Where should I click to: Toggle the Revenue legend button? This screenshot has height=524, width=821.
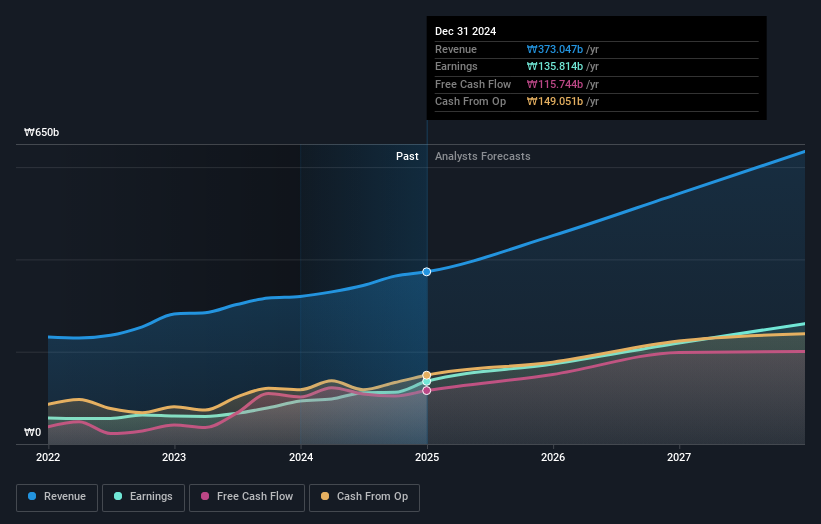coord(57,497)
